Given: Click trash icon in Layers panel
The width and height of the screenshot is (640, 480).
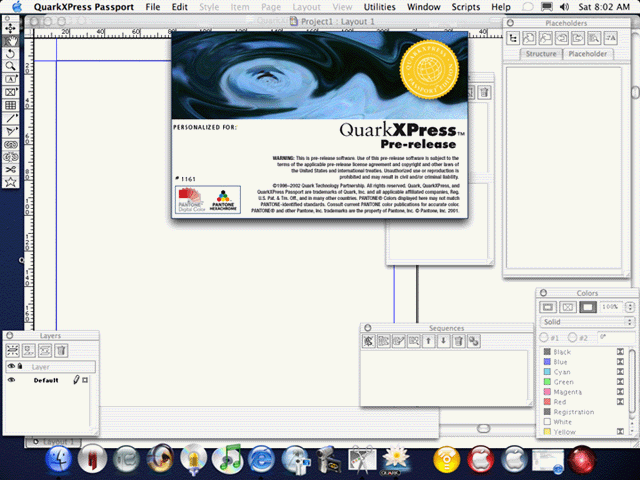Looking at the screenshot, I should point(61,350).
